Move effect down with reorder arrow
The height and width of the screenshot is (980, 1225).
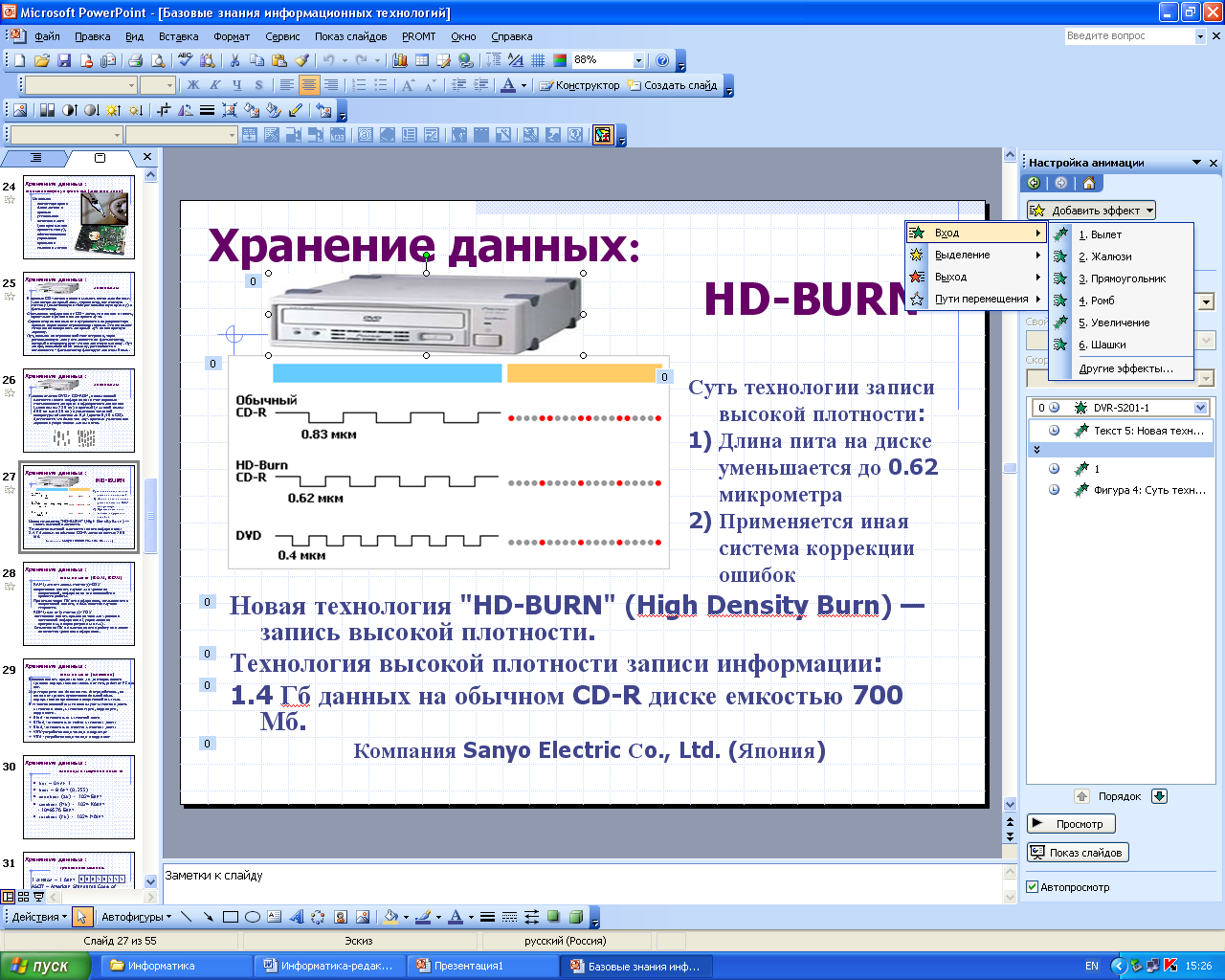tap(1159, 796)
